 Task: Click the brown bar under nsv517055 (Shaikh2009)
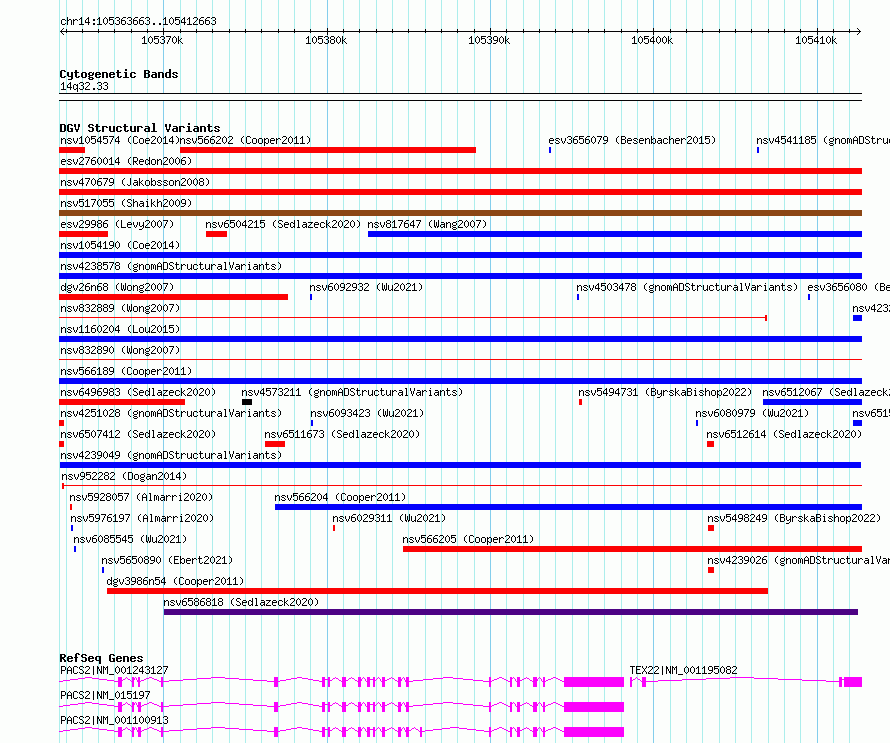(x=460, y=213)
